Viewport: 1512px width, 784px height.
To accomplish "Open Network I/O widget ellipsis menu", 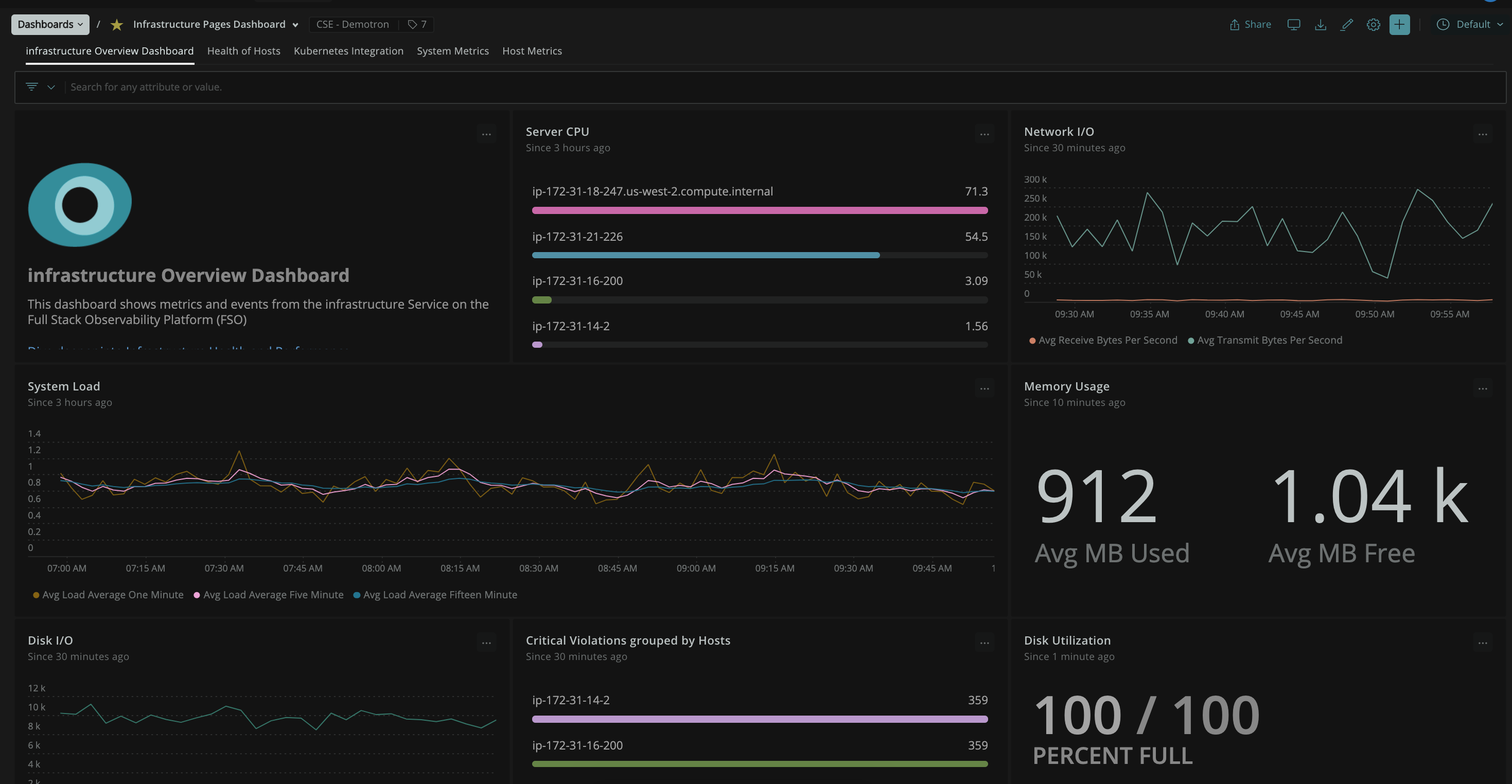I will pos(1483,134).
